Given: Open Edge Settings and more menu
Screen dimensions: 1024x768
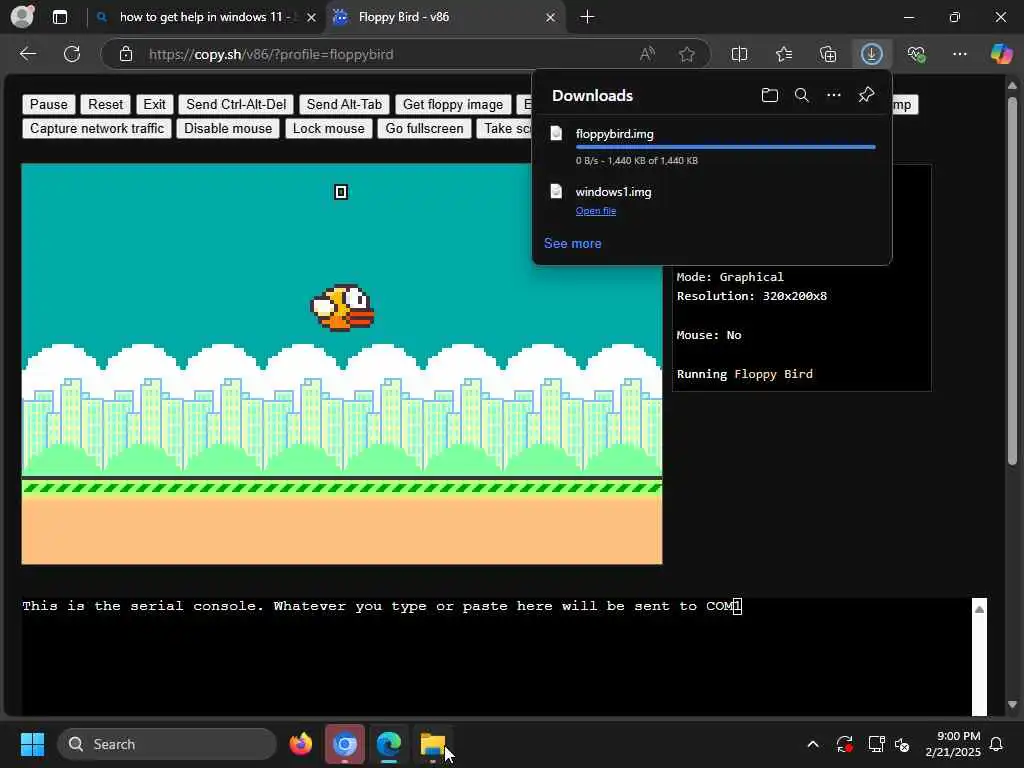Looking at the screenshot, I should [959, 54].
